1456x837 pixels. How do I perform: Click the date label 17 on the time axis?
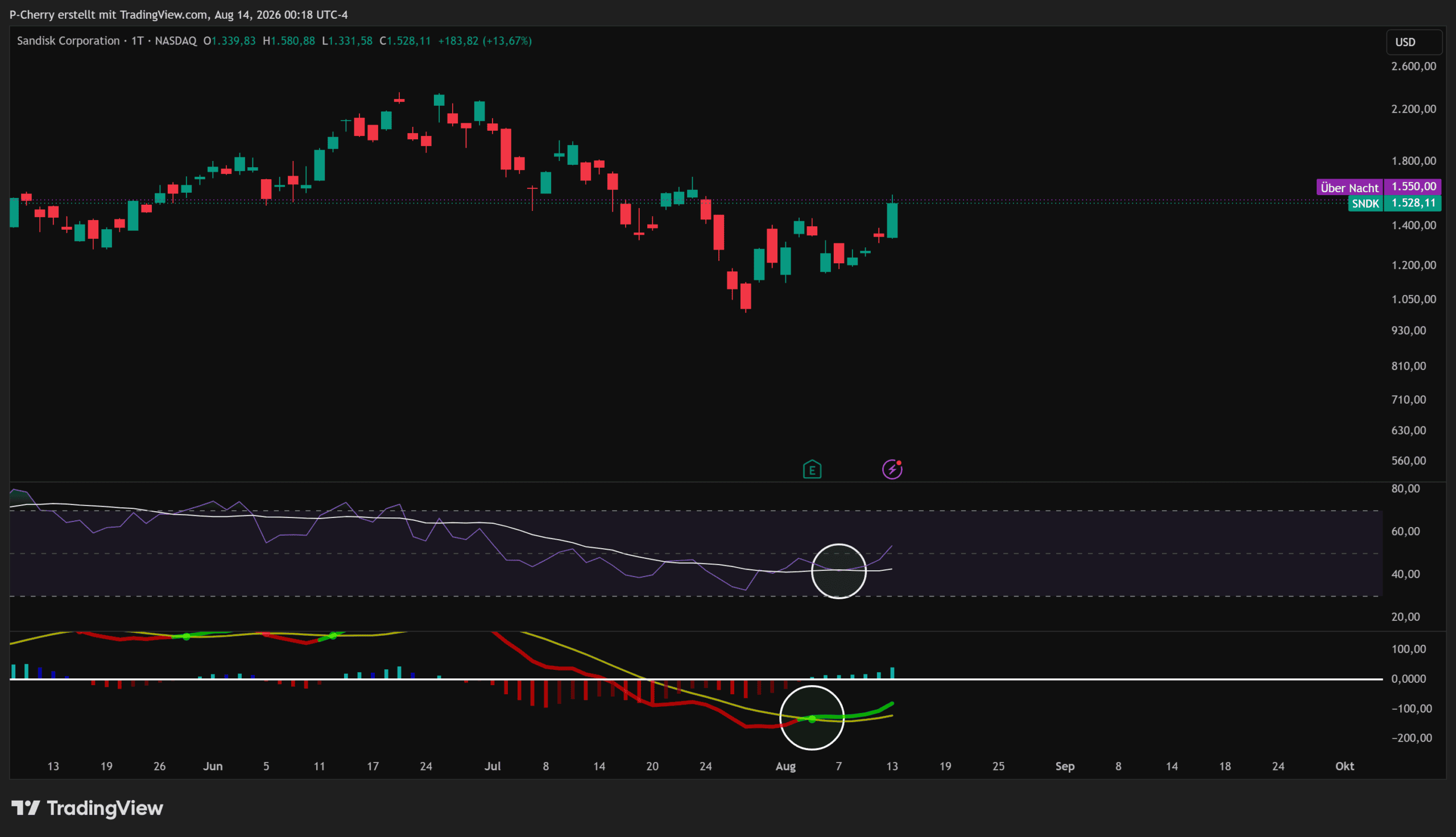coord(373,766)
